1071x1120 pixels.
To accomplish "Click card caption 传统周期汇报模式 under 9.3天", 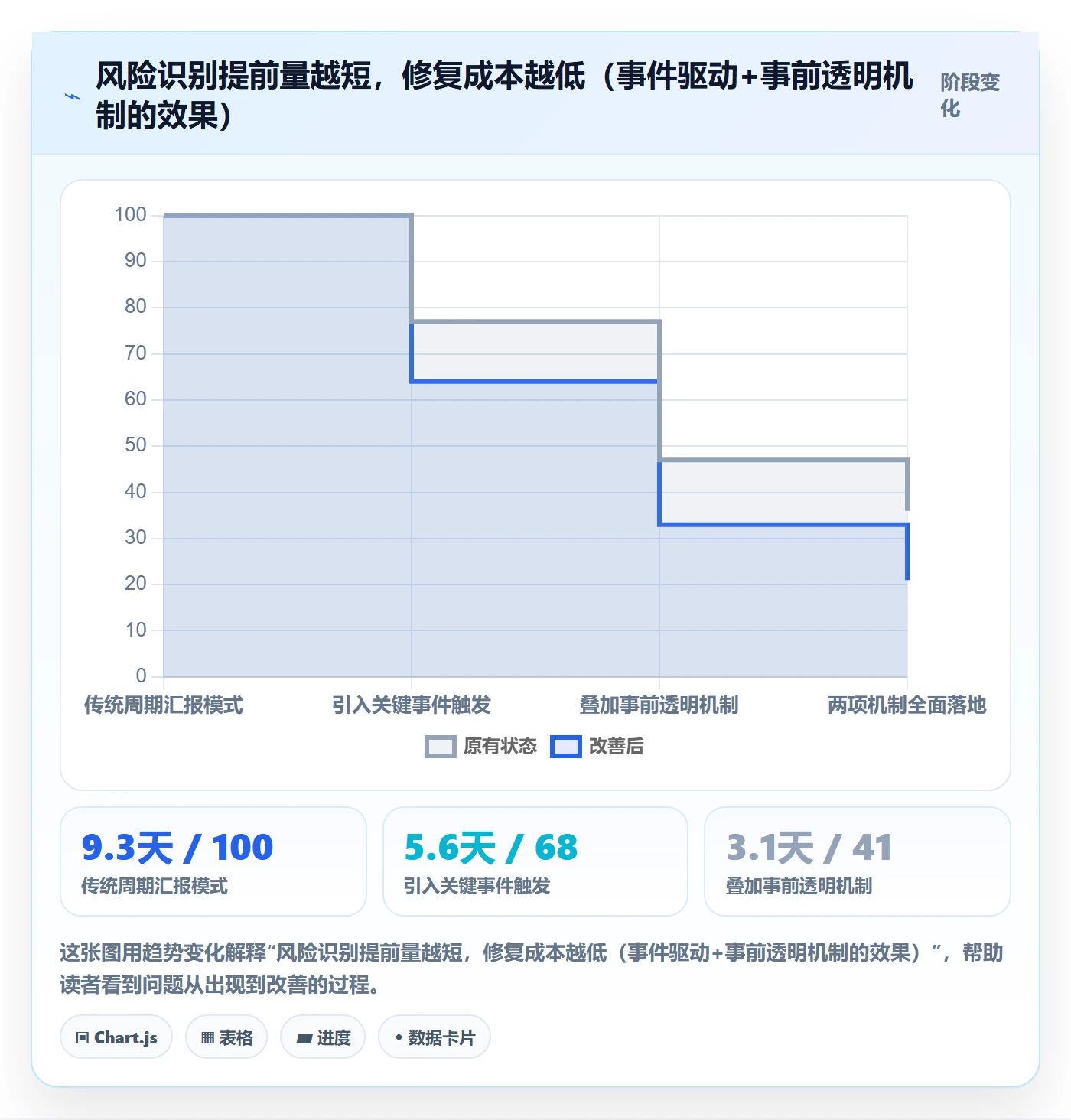I will point(155,887).
